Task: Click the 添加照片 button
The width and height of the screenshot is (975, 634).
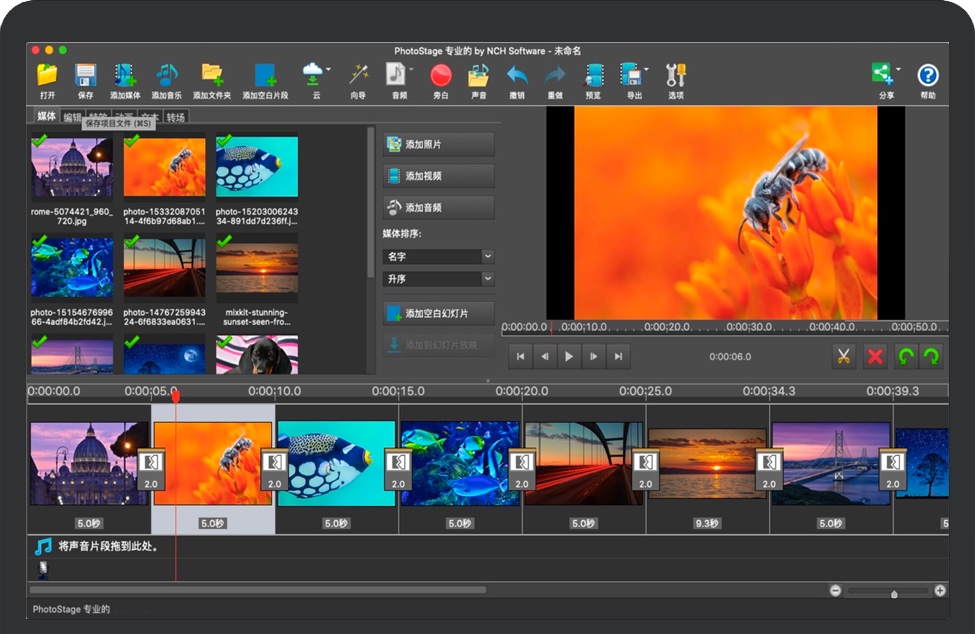Action: (x=438, y=144)
